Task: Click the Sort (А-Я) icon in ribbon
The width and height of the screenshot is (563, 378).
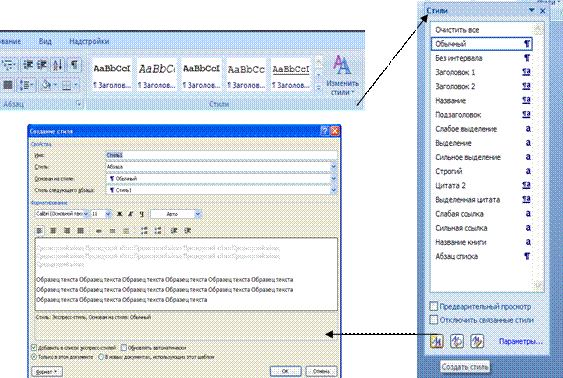Action: pyautogui.click(x=57, y=65)
